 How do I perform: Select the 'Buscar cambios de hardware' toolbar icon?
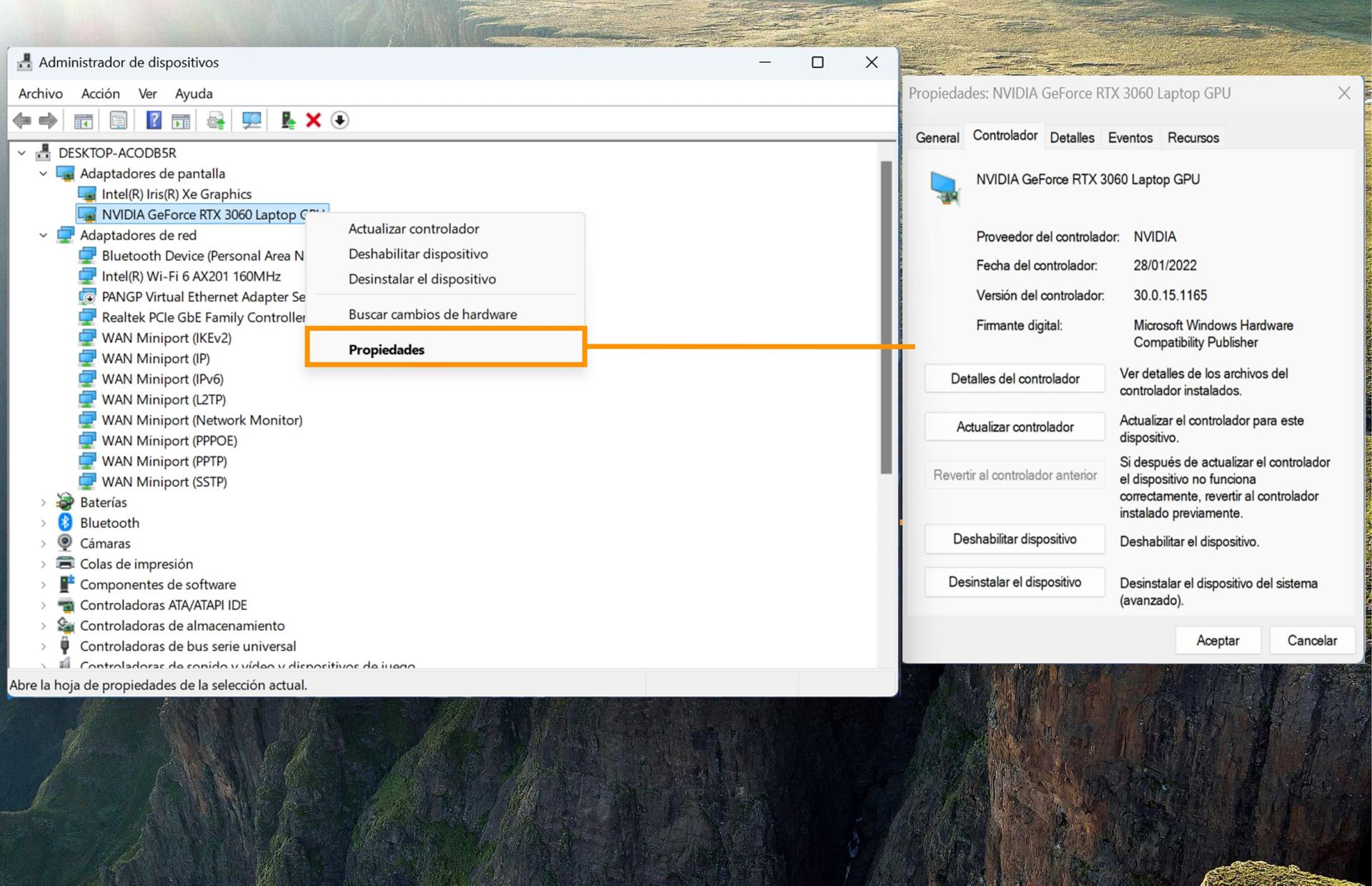(251, 120)
